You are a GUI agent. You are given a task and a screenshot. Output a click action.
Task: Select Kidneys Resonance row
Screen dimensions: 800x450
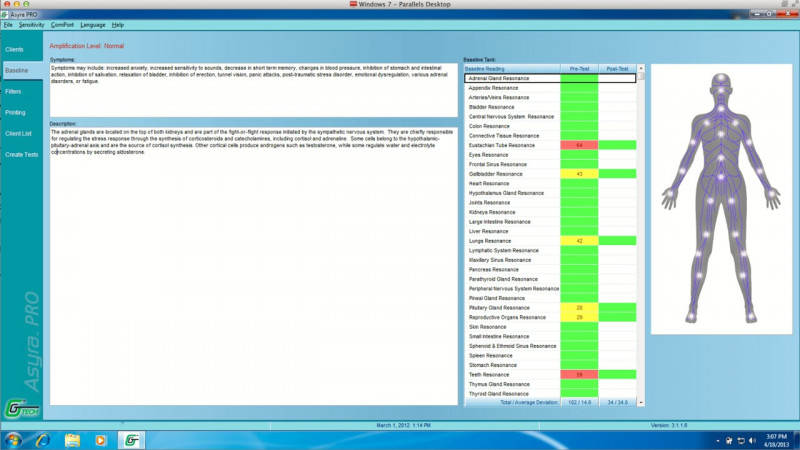pos(550,212)
